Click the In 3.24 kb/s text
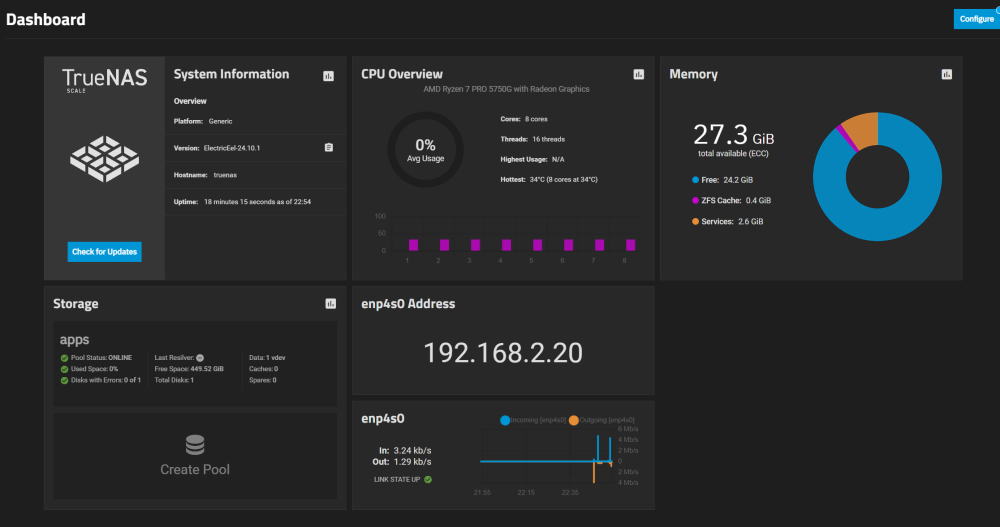 (x=405, y=450)
